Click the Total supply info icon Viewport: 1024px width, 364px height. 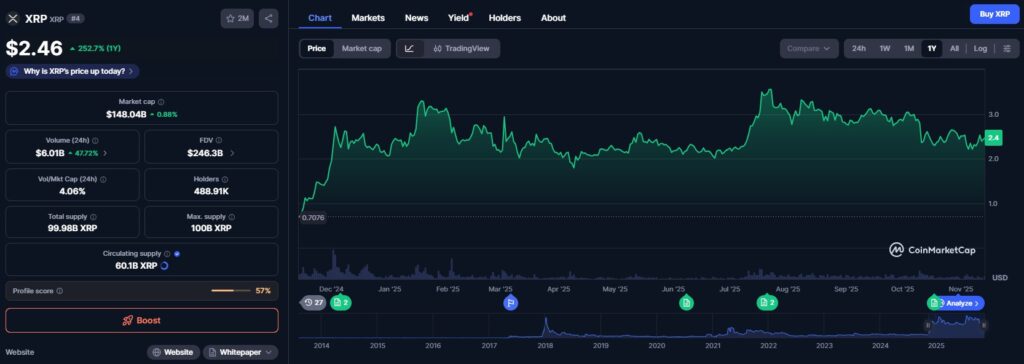pyautogui.click(x=93, y=217)
